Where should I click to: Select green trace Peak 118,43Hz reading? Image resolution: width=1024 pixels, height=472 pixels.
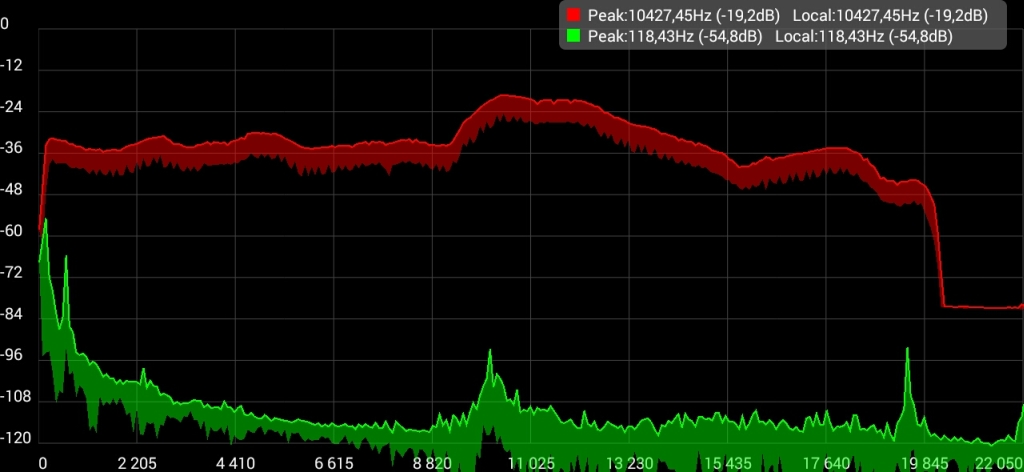coord(675,37)
